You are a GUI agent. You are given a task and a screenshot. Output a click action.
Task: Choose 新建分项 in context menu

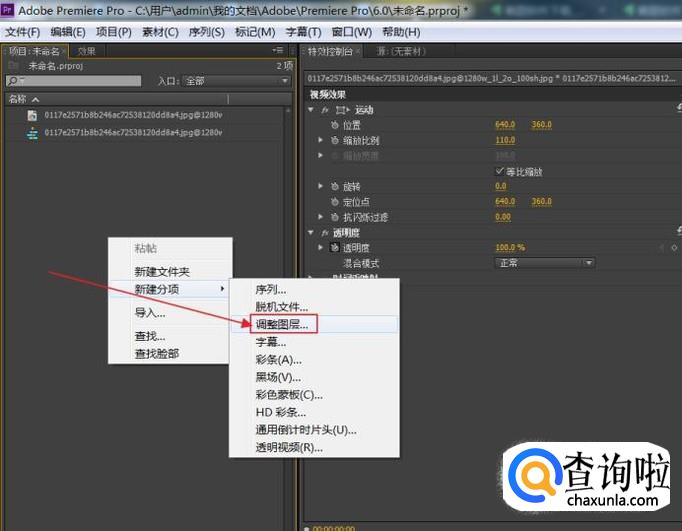coord(169,289)
